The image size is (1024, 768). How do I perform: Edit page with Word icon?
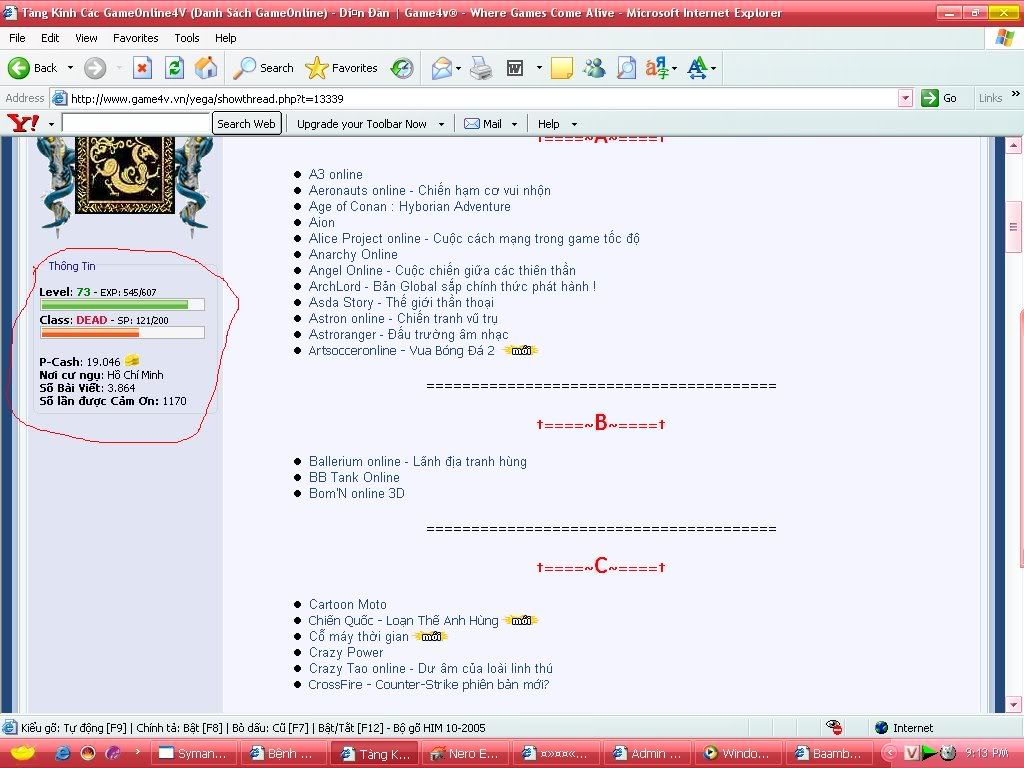tap(515, 68)
